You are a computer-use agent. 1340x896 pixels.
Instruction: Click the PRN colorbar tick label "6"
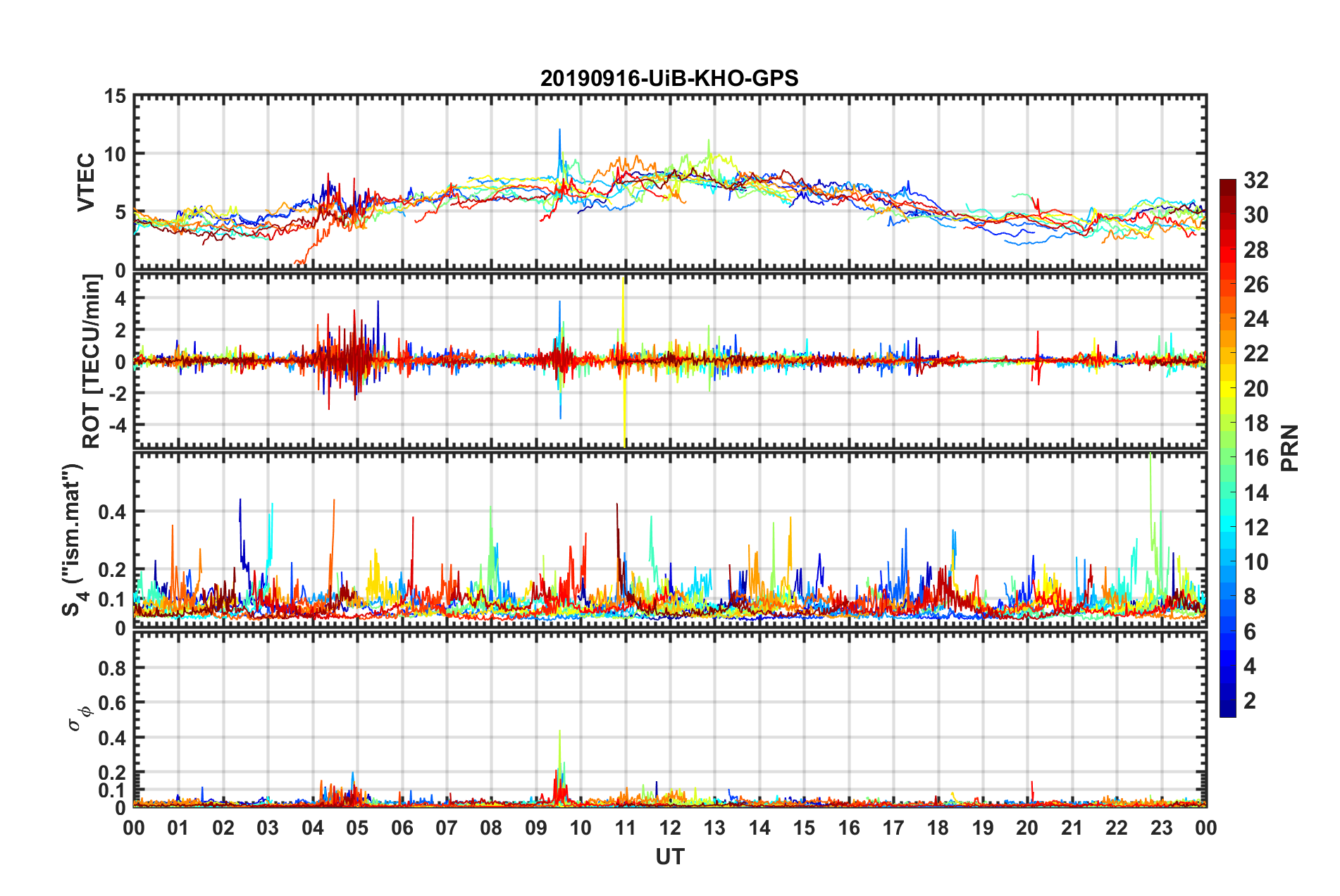tap(1250, 632)
